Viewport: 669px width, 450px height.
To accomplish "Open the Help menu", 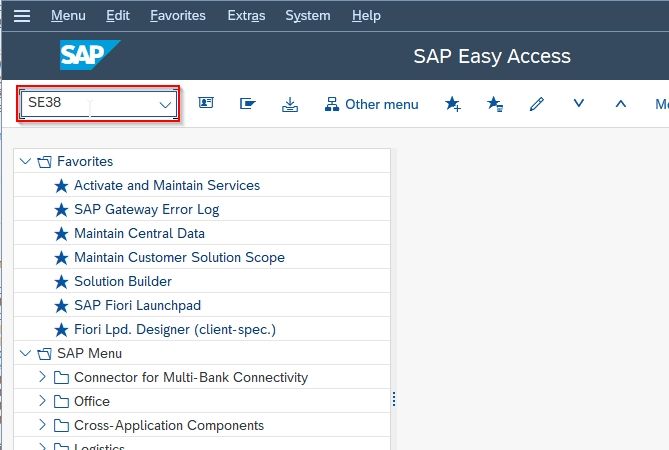I will (366, 16).
